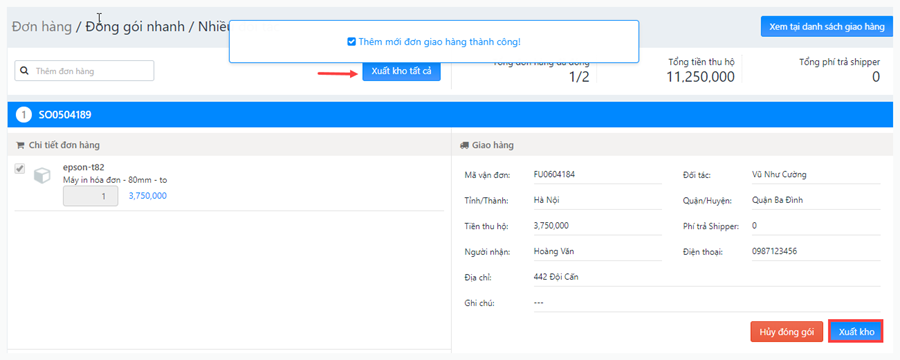Screen dimensions: 900x360
Task: Click the epson-t82 product box icon
Action: click(x=42, y=176)
